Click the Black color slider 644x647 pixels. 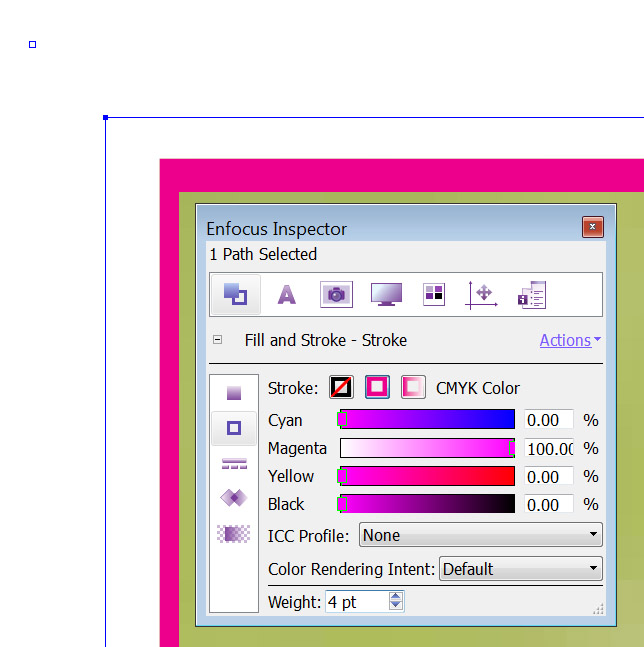click(x=427, y=504)
